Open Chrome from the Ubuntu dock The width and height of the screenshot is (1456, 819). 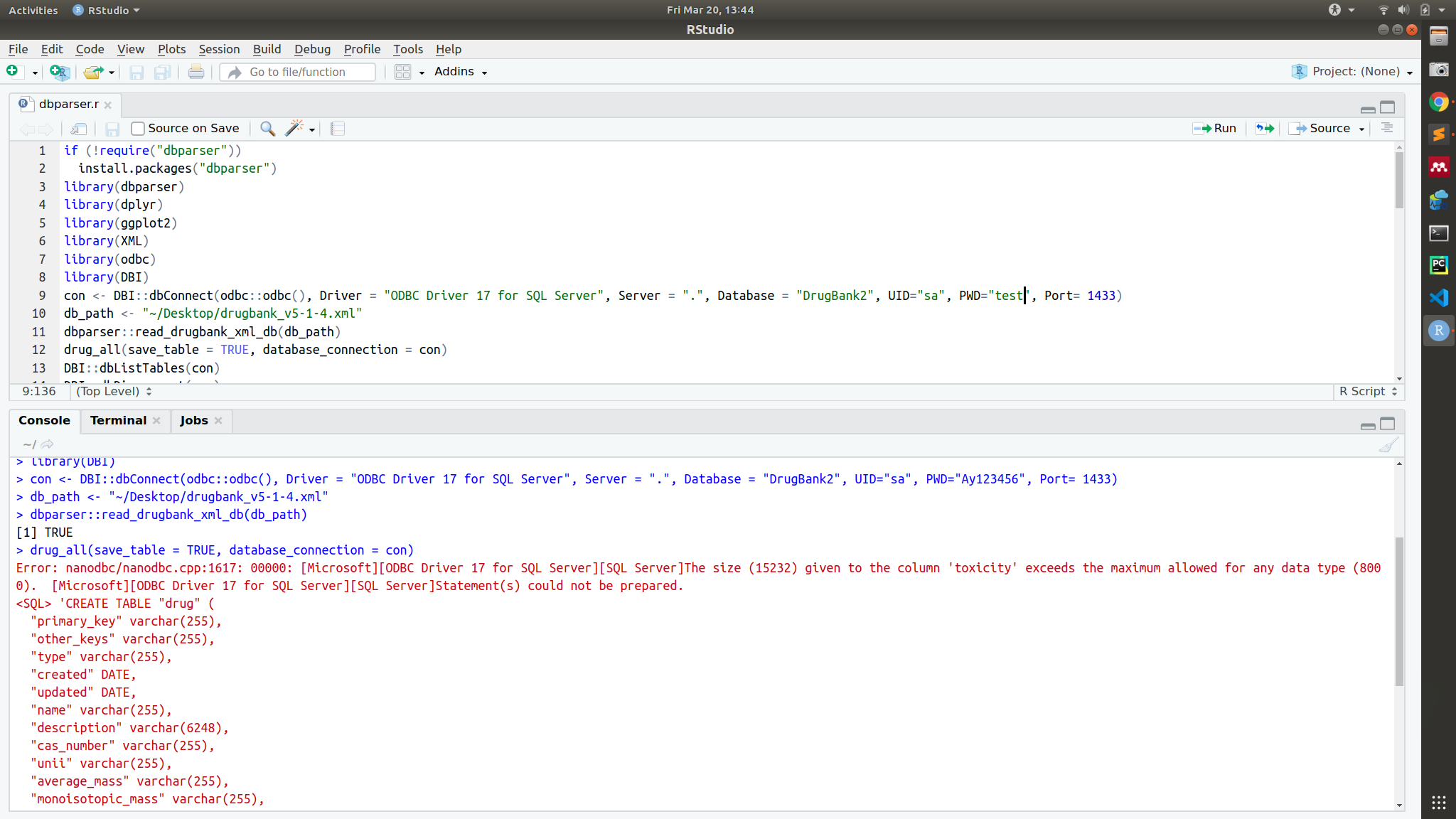(x=1438, y=102)
